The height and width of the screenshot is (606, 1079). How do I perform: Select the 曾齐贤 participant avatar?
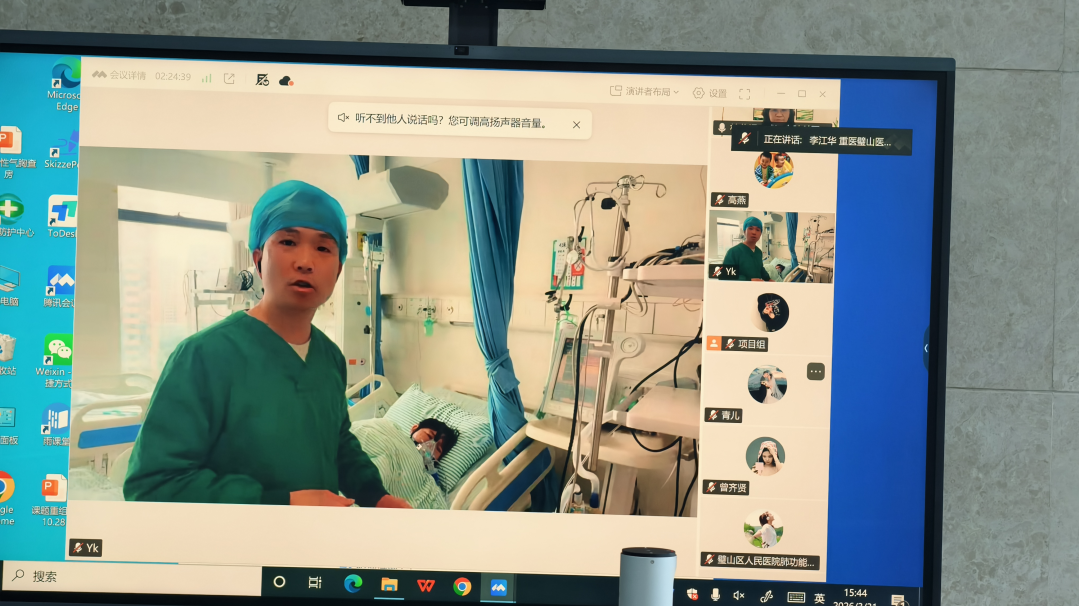765,457
